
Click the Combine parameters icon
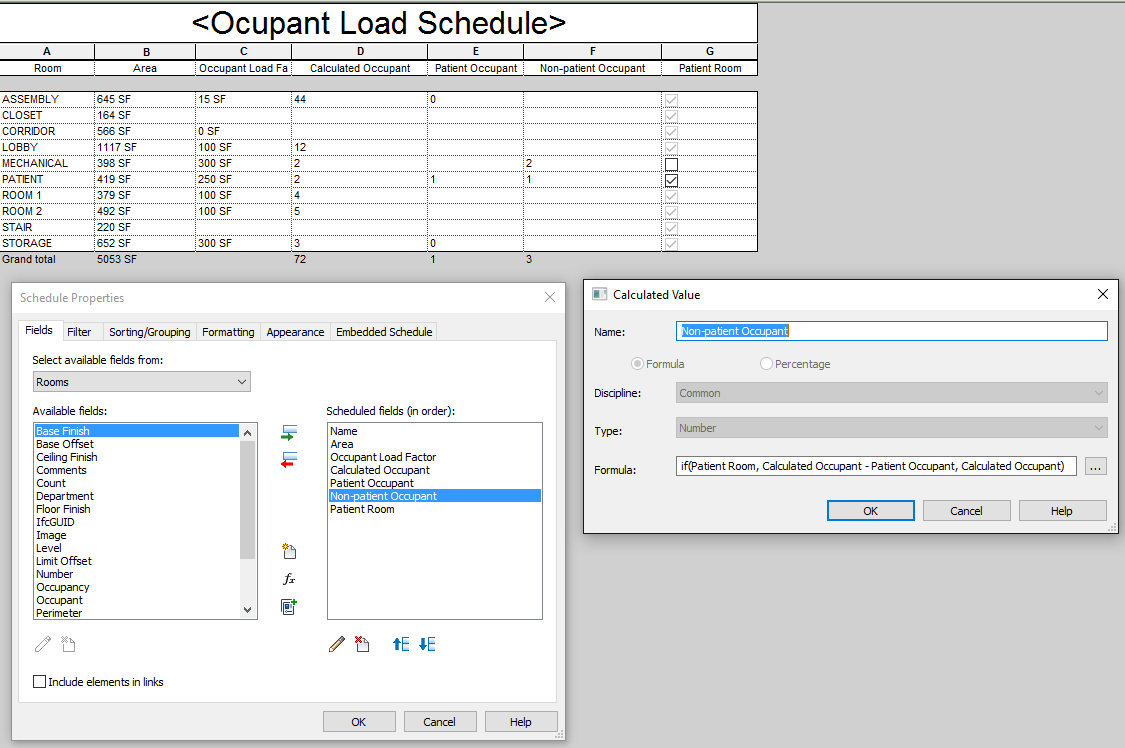(x=288, y=607)
